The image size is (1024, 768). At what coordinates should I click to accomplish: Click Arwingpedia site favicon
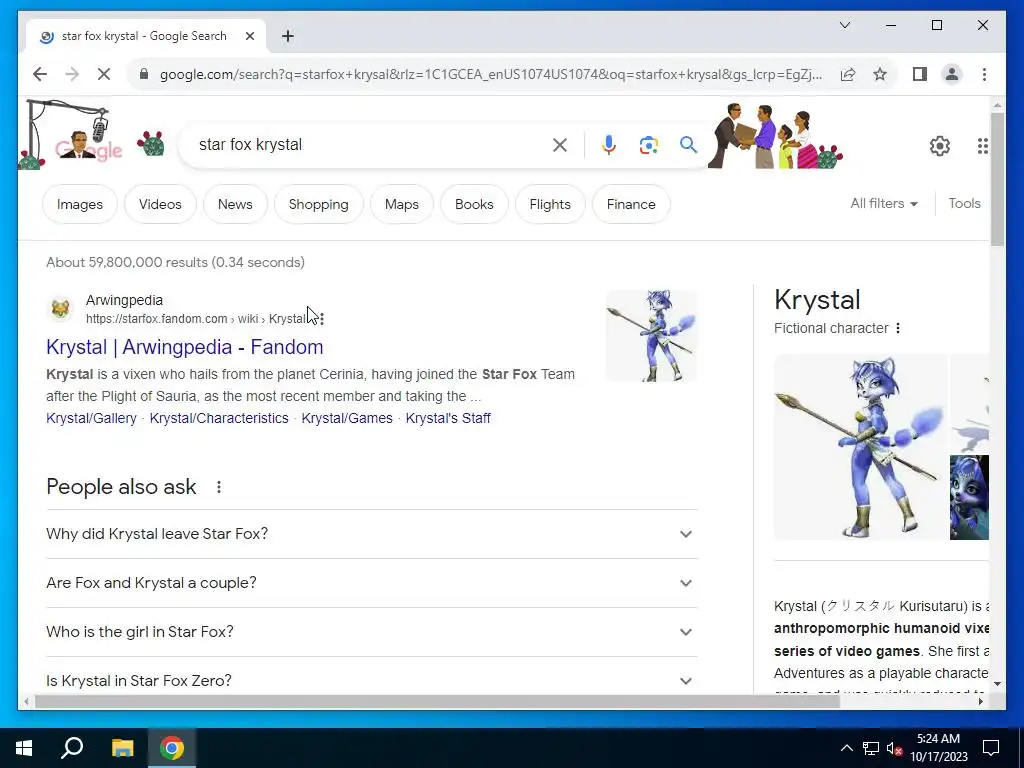click(x=60, y=308)
